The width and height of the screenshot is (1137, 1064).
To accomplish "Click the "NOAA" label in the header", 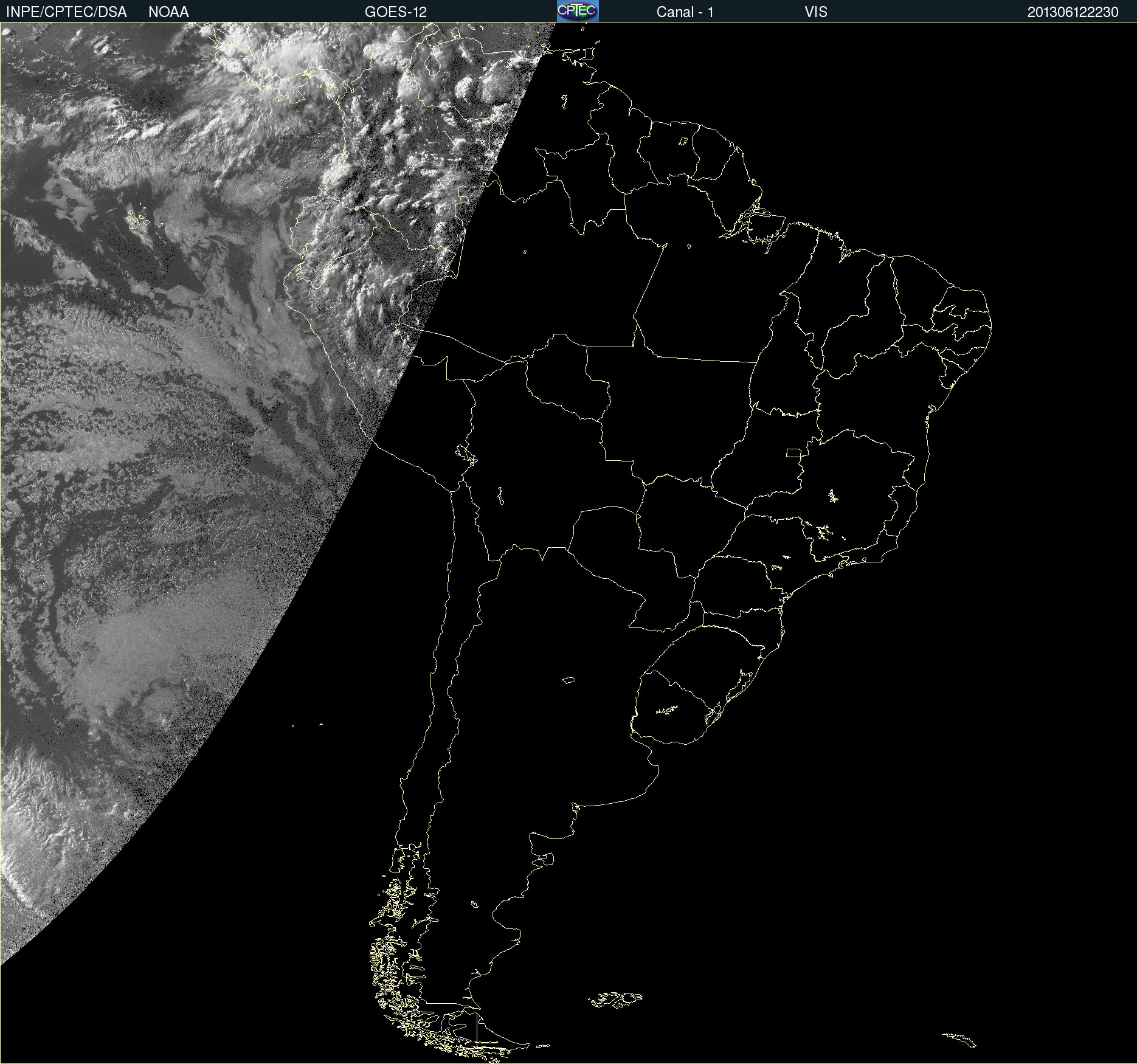I will click(x=168, y=12).
